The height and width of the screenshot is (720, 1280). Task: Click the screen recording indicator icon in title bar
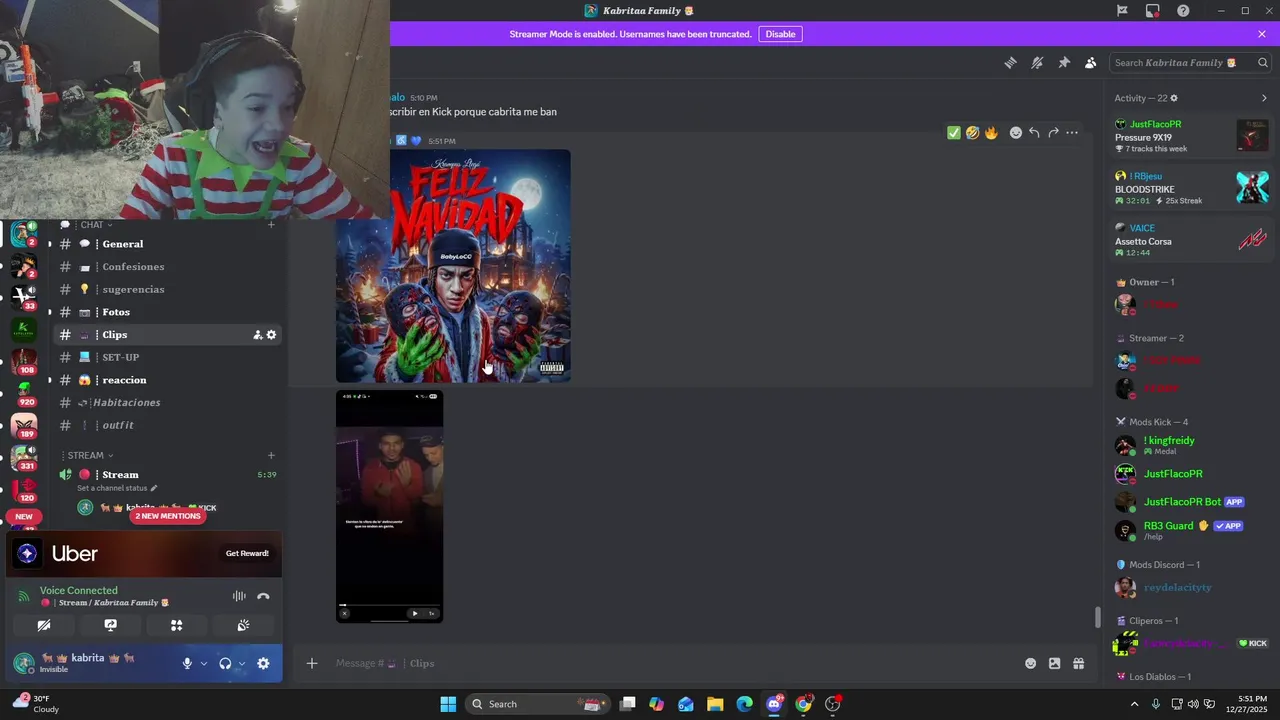(1153, 11)
